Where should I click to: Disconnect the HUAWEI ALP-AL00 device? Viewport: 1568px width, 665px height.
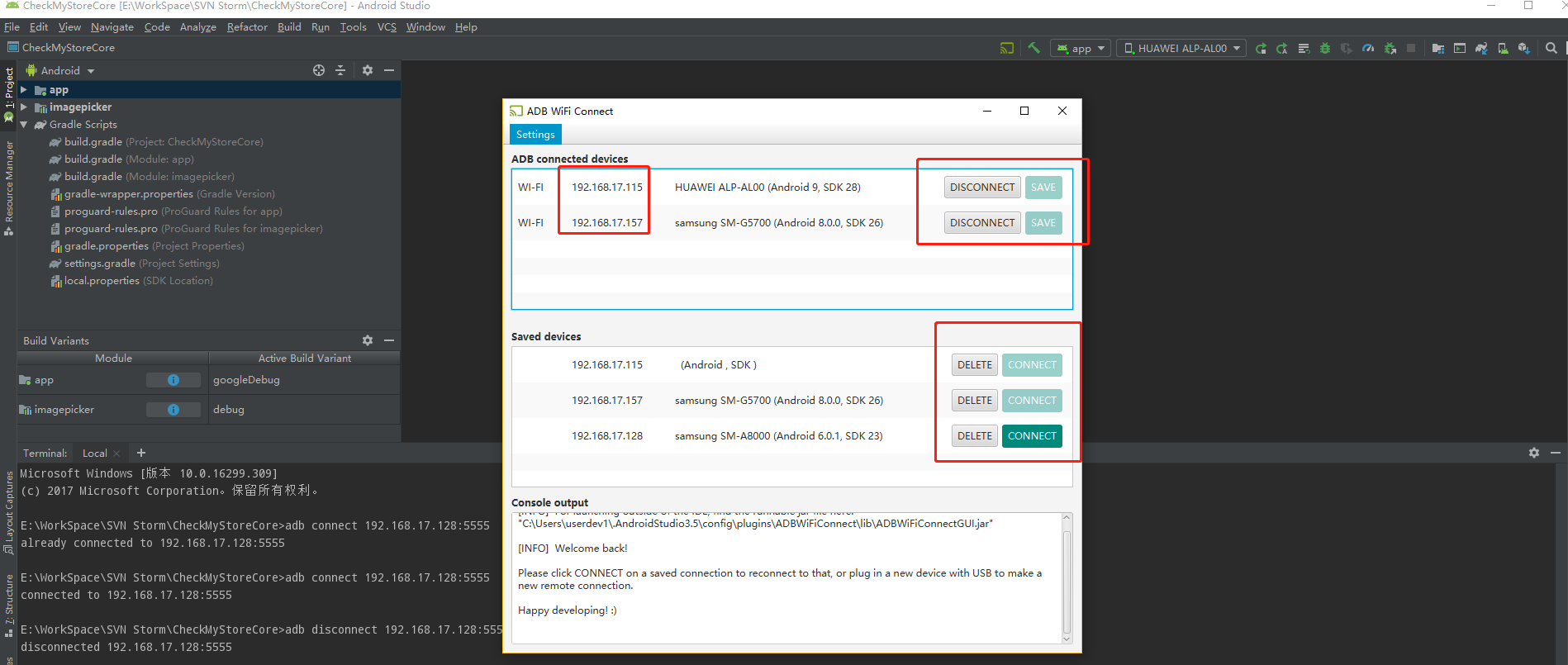(x=982, y=188)
